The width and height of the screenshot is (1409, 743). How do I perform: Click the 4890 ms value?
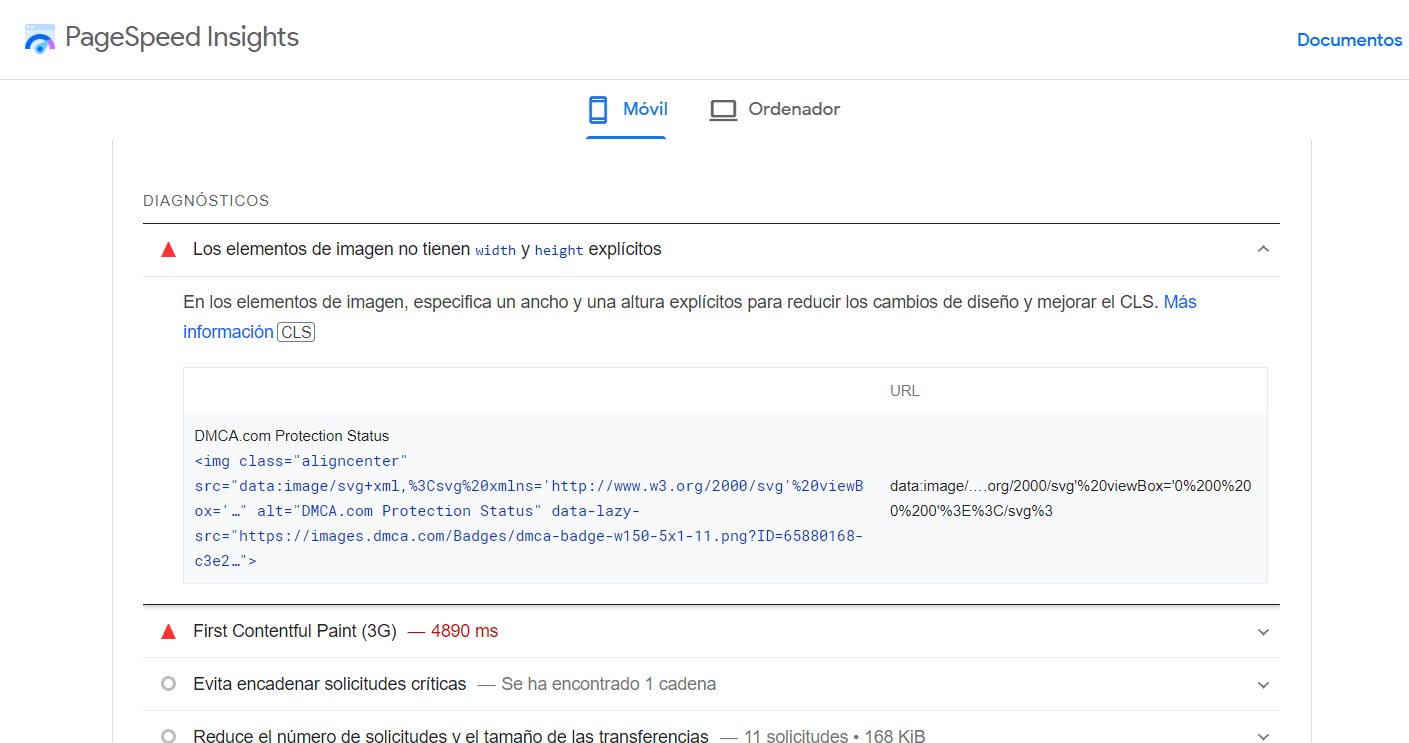[x=464, y=631]
